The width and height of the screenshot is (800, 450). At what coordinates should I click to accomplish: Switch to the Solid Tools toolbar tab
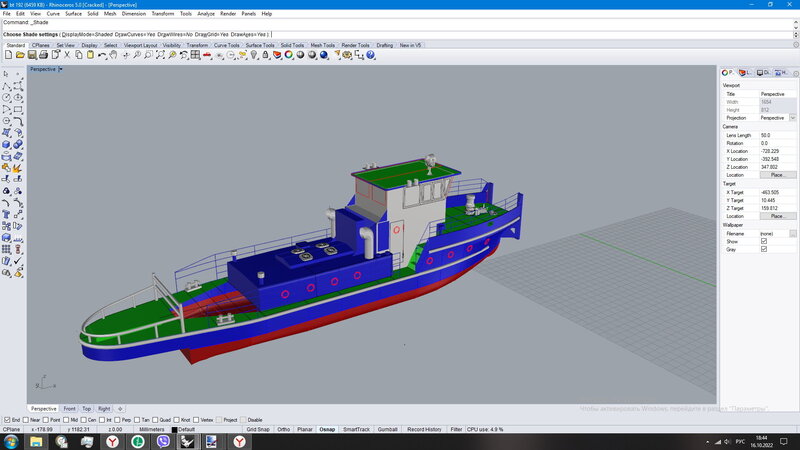(x=292, y=45)
